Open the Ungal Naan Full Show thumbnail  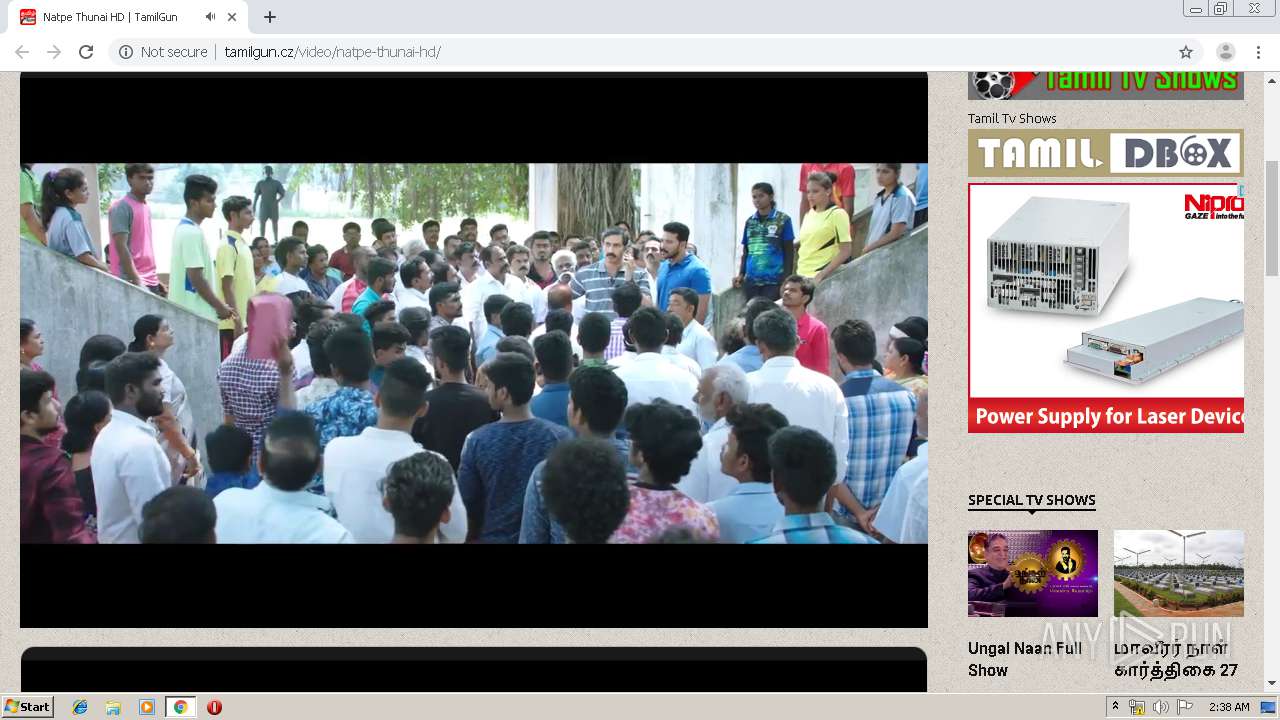click(x=1033, y=573)
